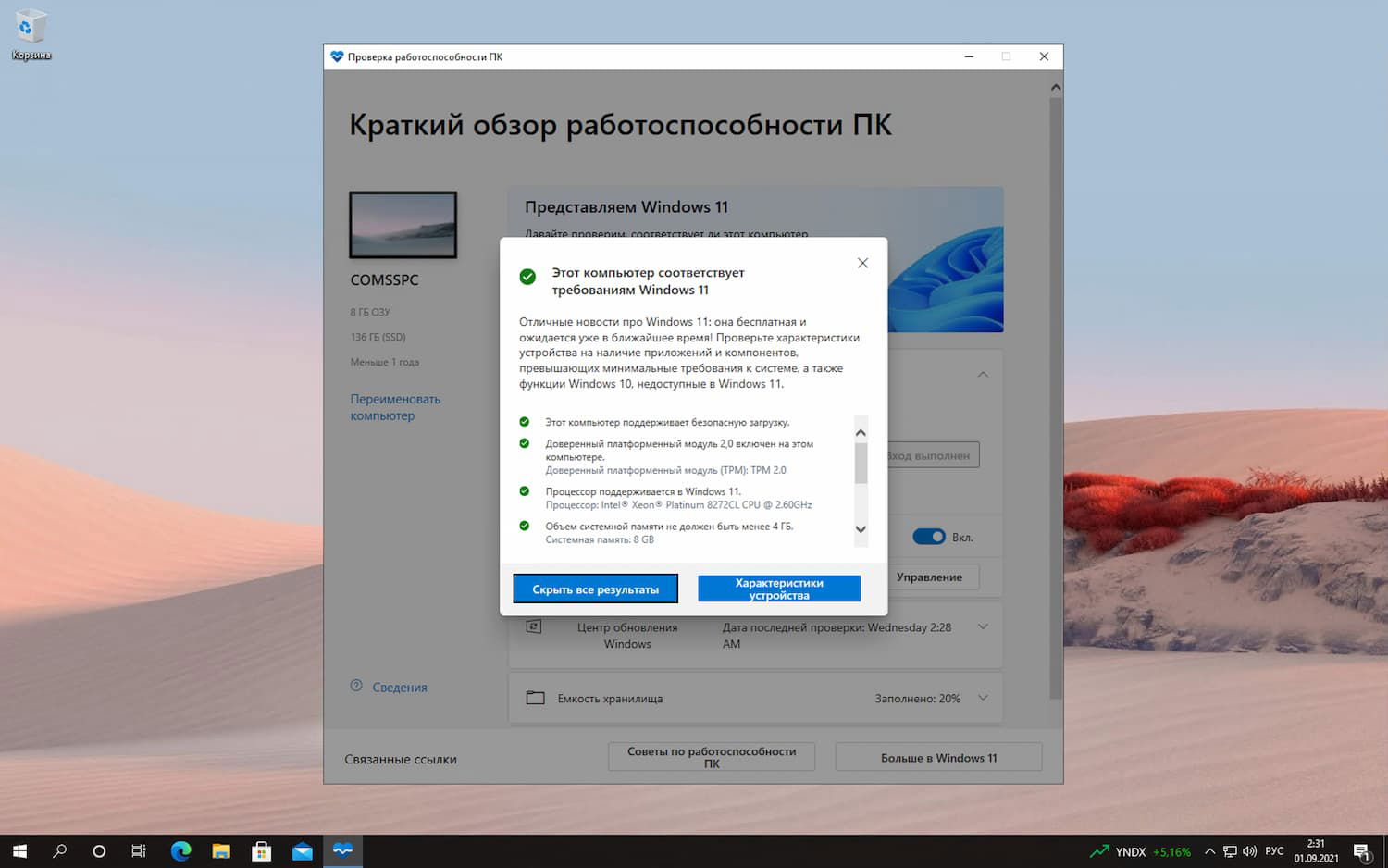1388x868 pixels.
Task: Open the Recycle Bin desktop icon
Action: click(x=31, y=35)
